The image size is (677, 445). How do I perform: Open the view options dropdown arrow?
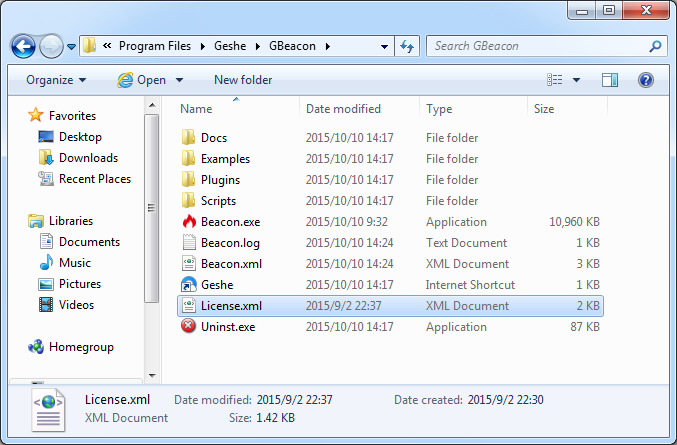pos(576,80)
